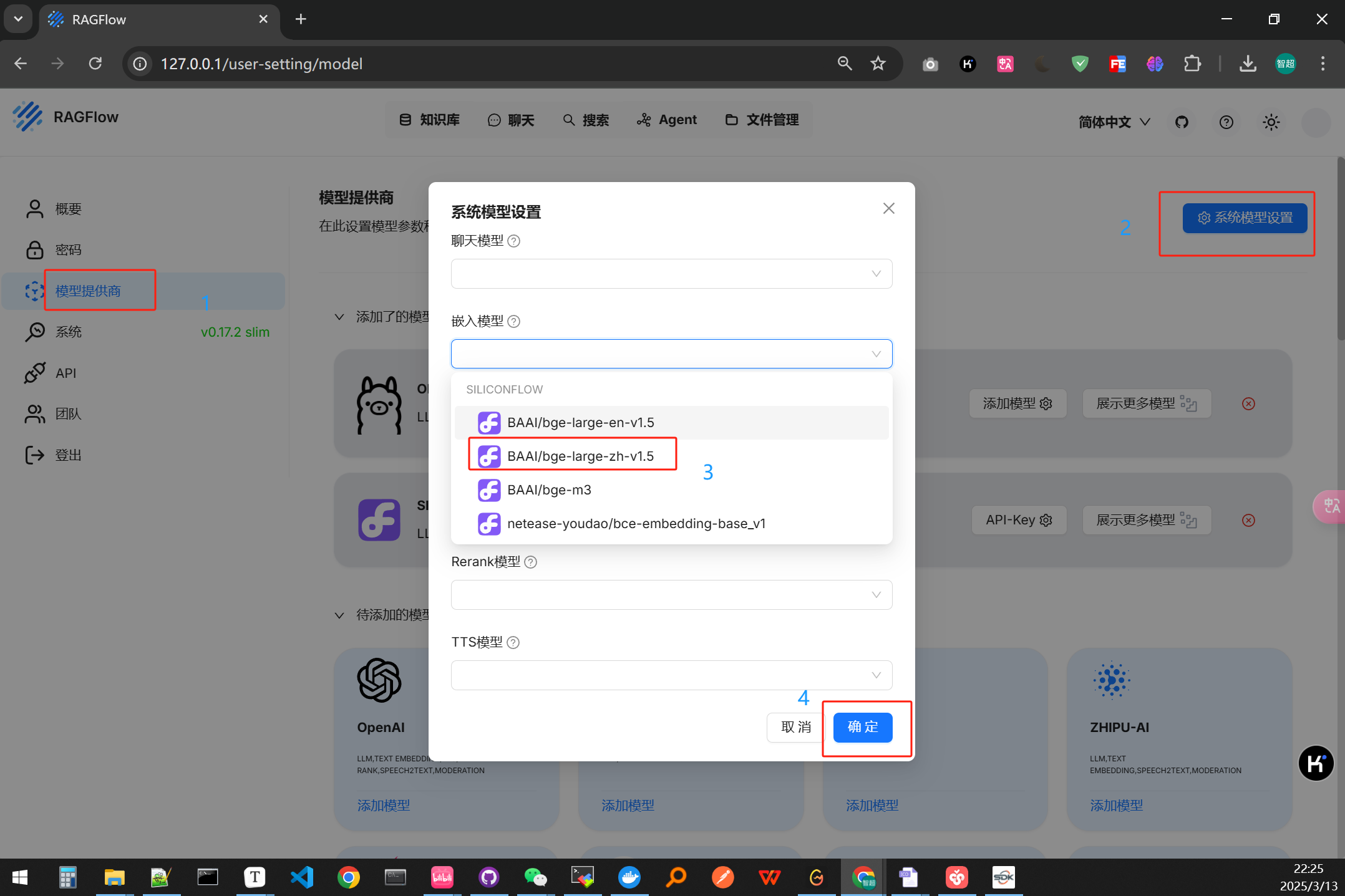Image resolution: width=1345 pixels, height=896 pixels.
Task: Click the 取消 cancel button
Action: coord(795,727)
